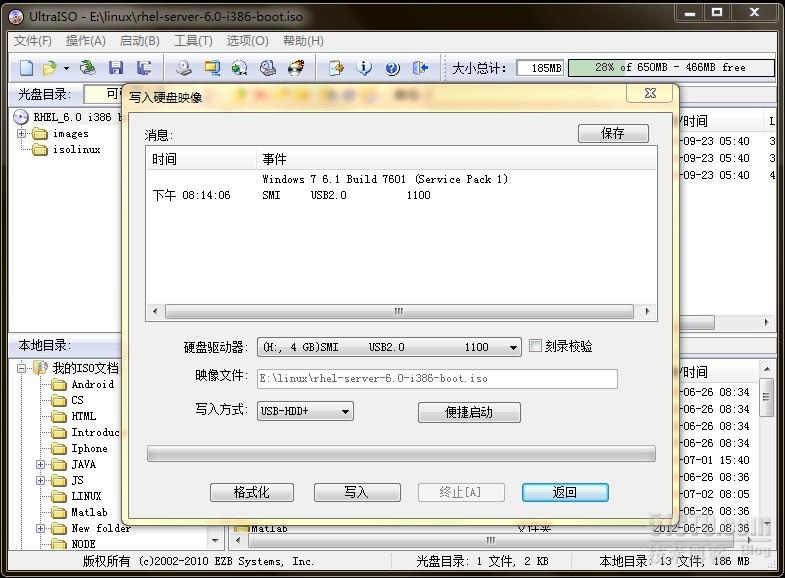
Task: Collapse the 我的ISO文档 tree node
Action: [x=21, y=368]
